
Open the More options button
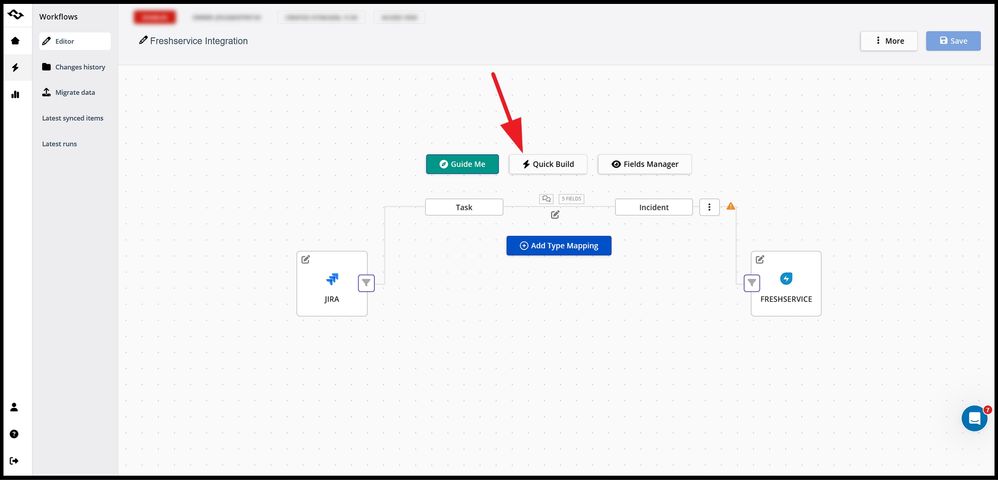[889, 41]
